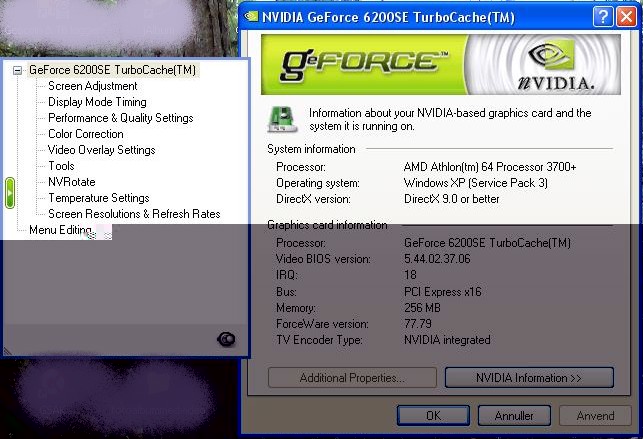
Task: Open Screen Resolutions & Refresh Rates
Action: tap(134, 214)
